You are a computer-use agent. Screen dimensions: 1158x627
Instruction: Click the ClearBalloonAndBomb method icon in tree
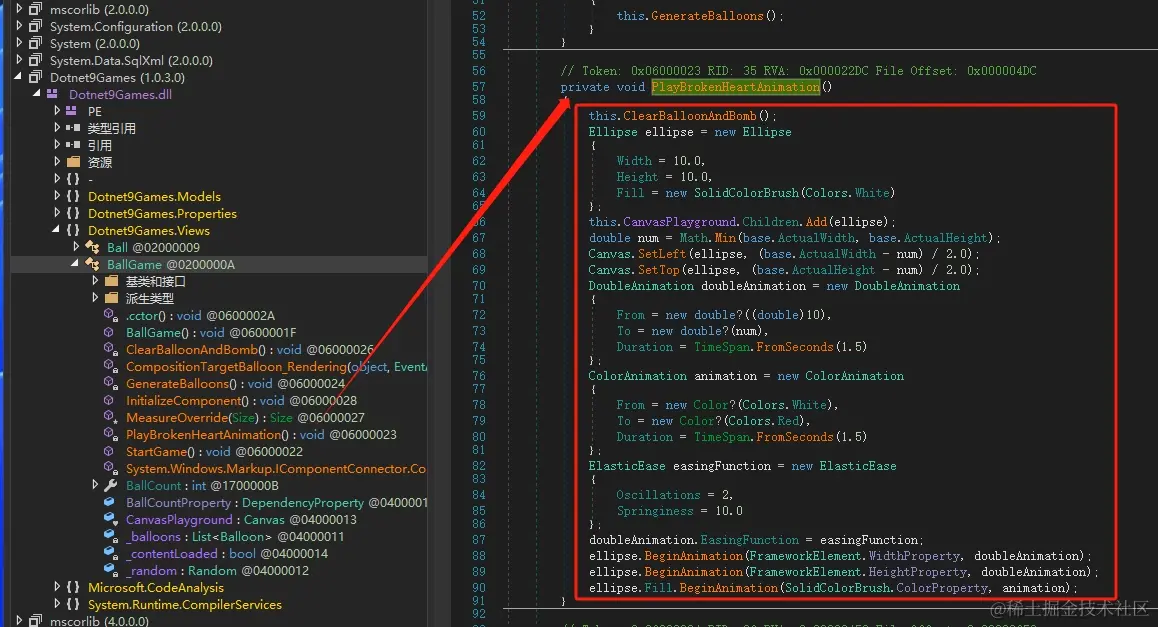(x=111, y=349)
